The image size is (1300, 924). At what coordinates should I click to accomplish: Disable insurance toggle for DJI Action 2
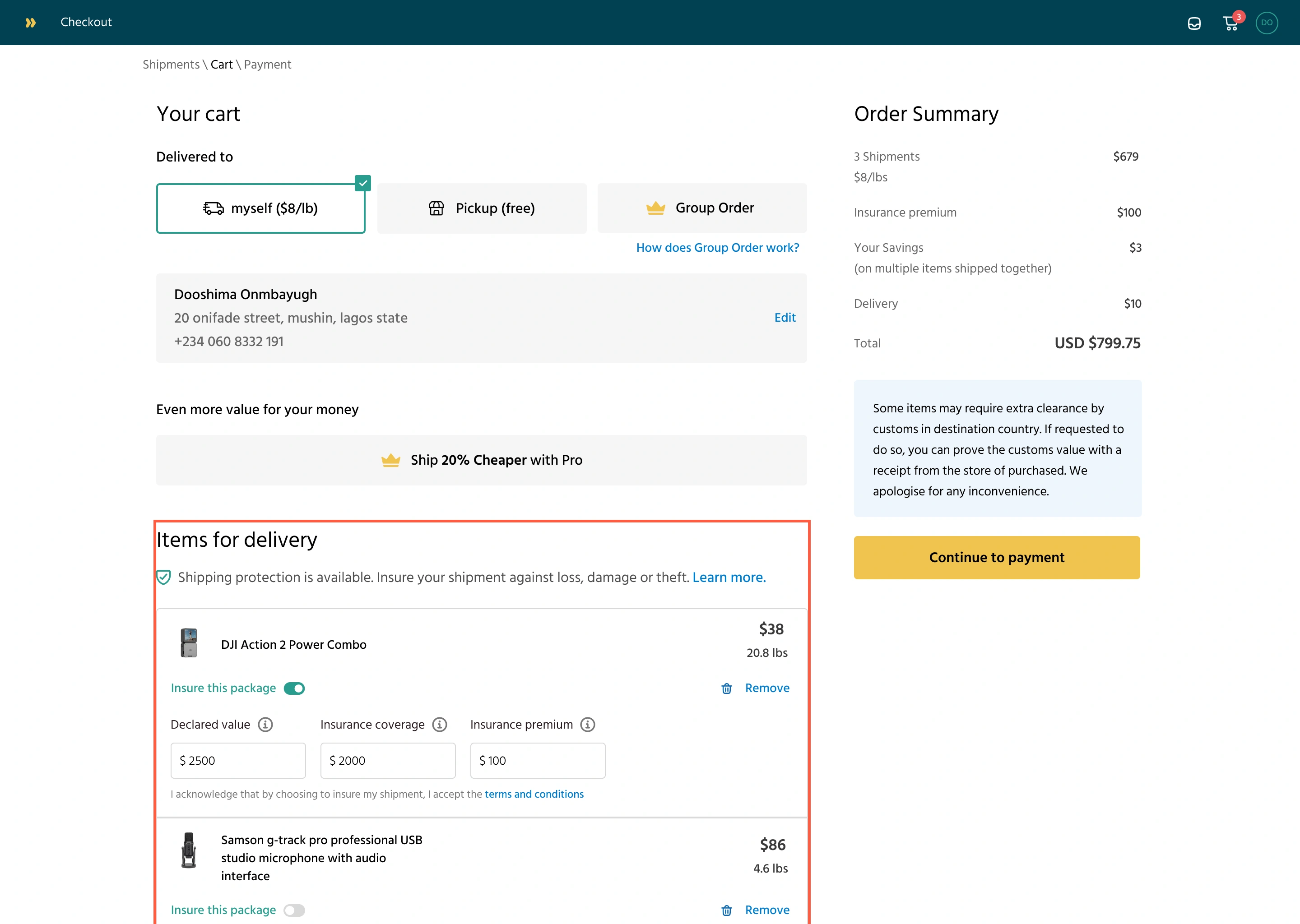point(294,688)
